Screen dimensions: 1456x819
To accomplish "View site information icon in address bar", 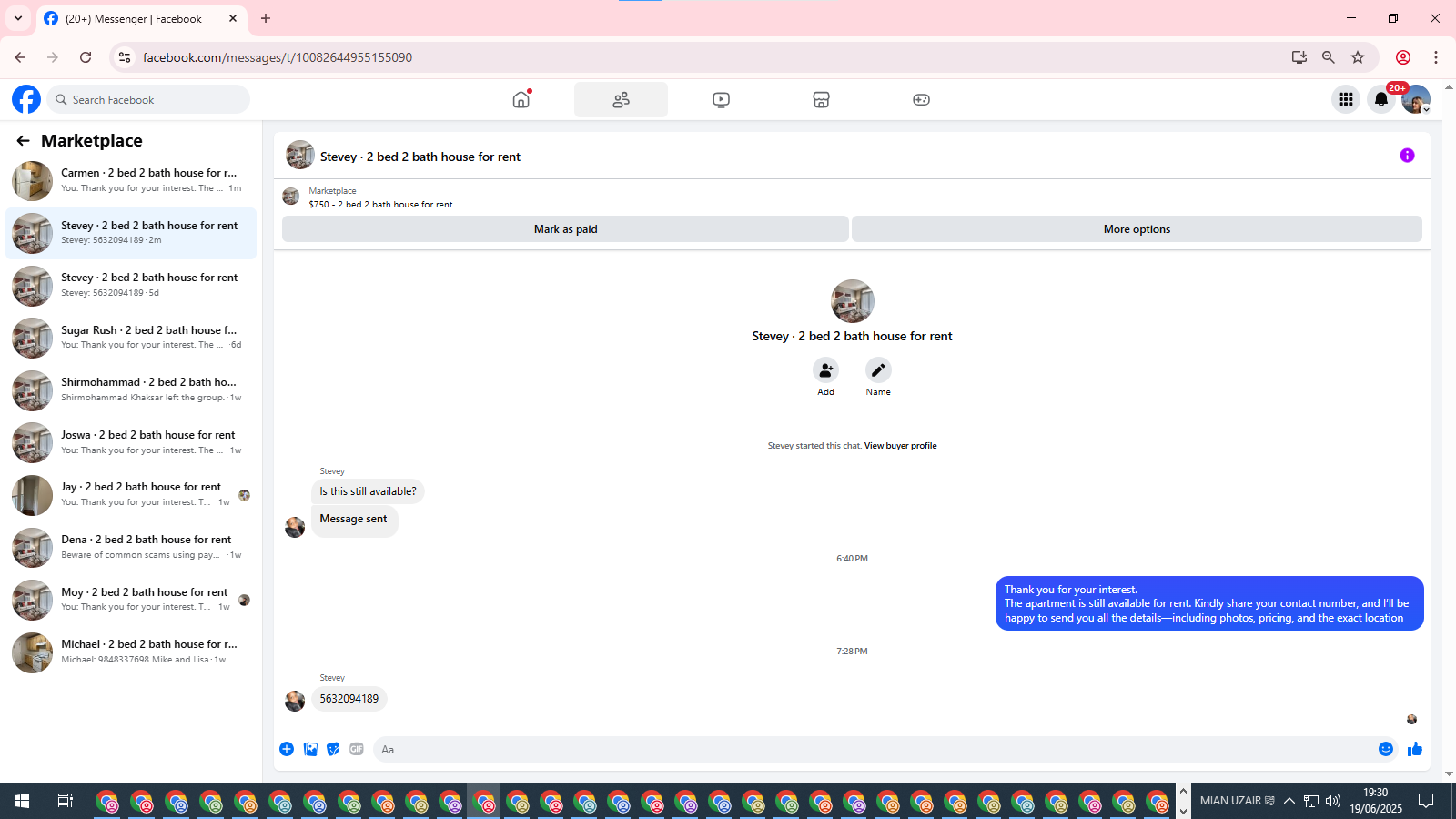I will point(125,57).
